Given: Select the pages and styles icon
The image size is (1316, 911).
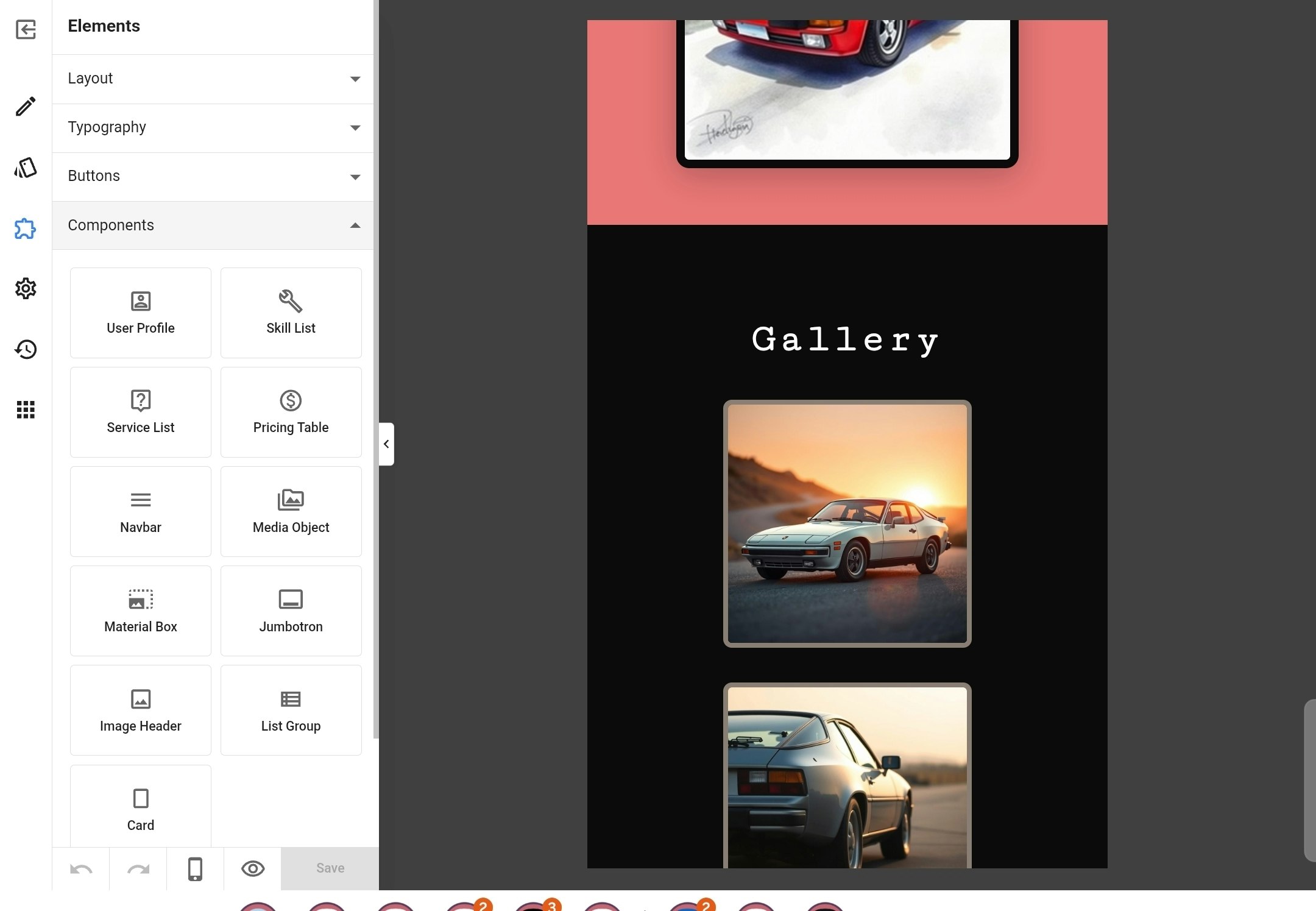Looking at the screenshot, I should click(x=25, y=168).
